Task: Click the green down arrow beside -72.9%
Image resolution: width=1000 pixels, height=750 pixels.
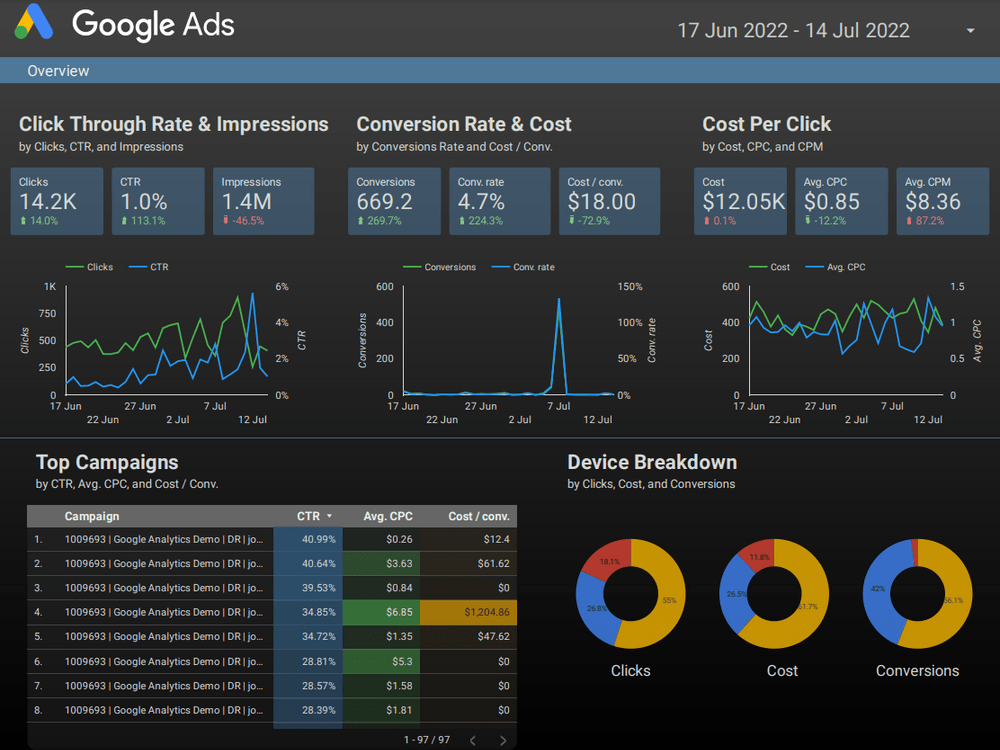Action: click(571, 220)
